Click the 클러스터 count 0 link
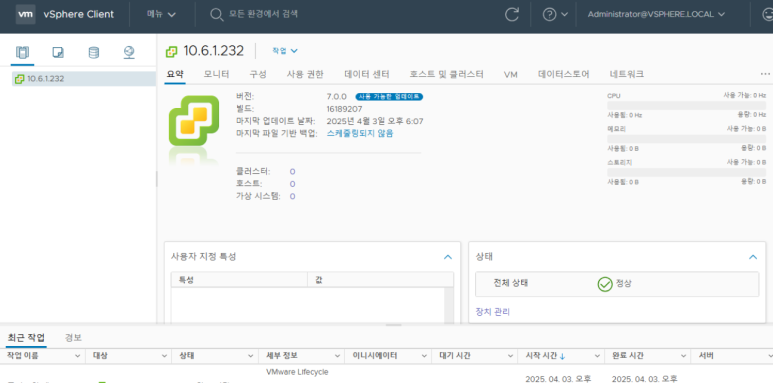Image resolution: width=773 pixels, height=383 pixels. [292, 172]
